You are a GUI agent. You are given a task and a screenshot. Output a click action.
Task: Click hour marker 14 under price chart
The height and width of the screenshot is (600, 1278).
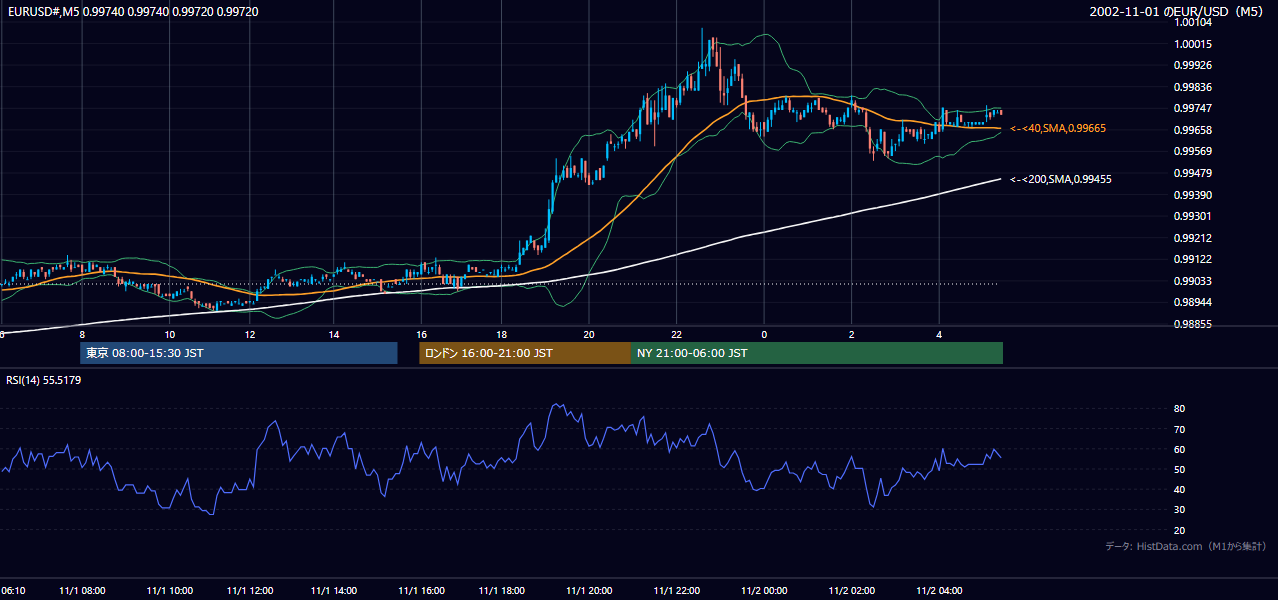click(334, 334)
